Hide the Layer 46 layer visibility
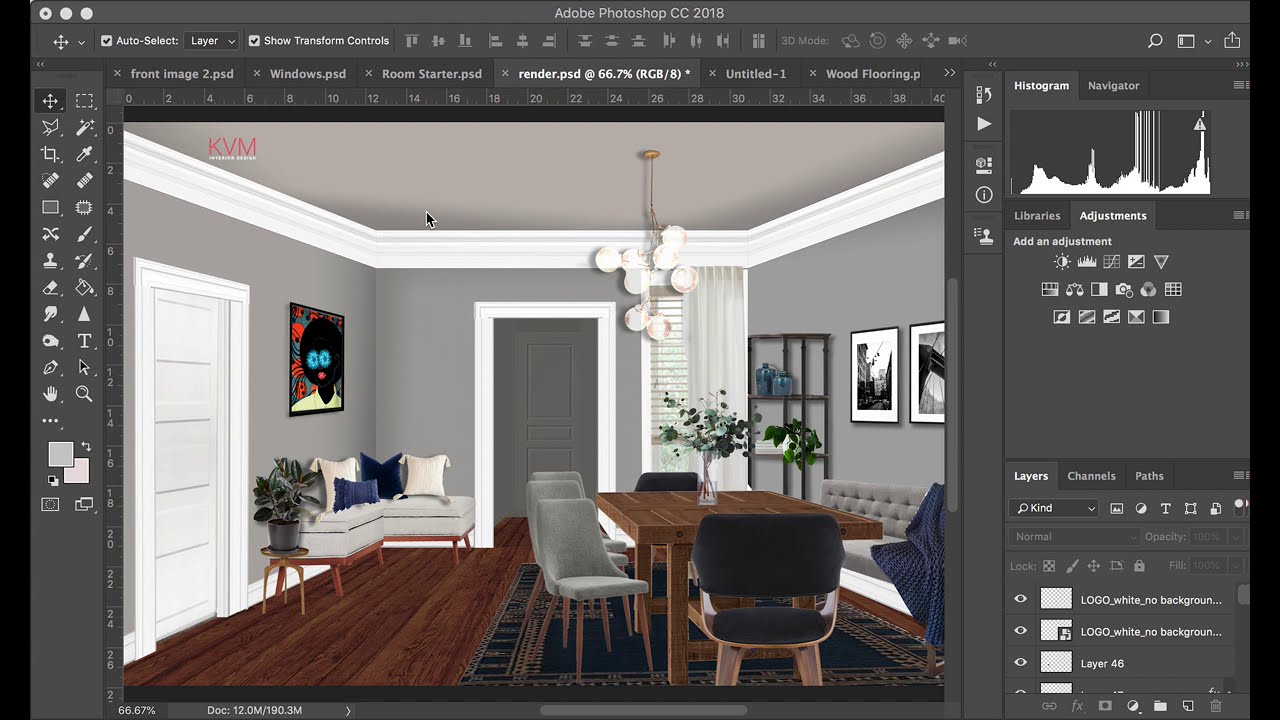 tap(1020, 662)
